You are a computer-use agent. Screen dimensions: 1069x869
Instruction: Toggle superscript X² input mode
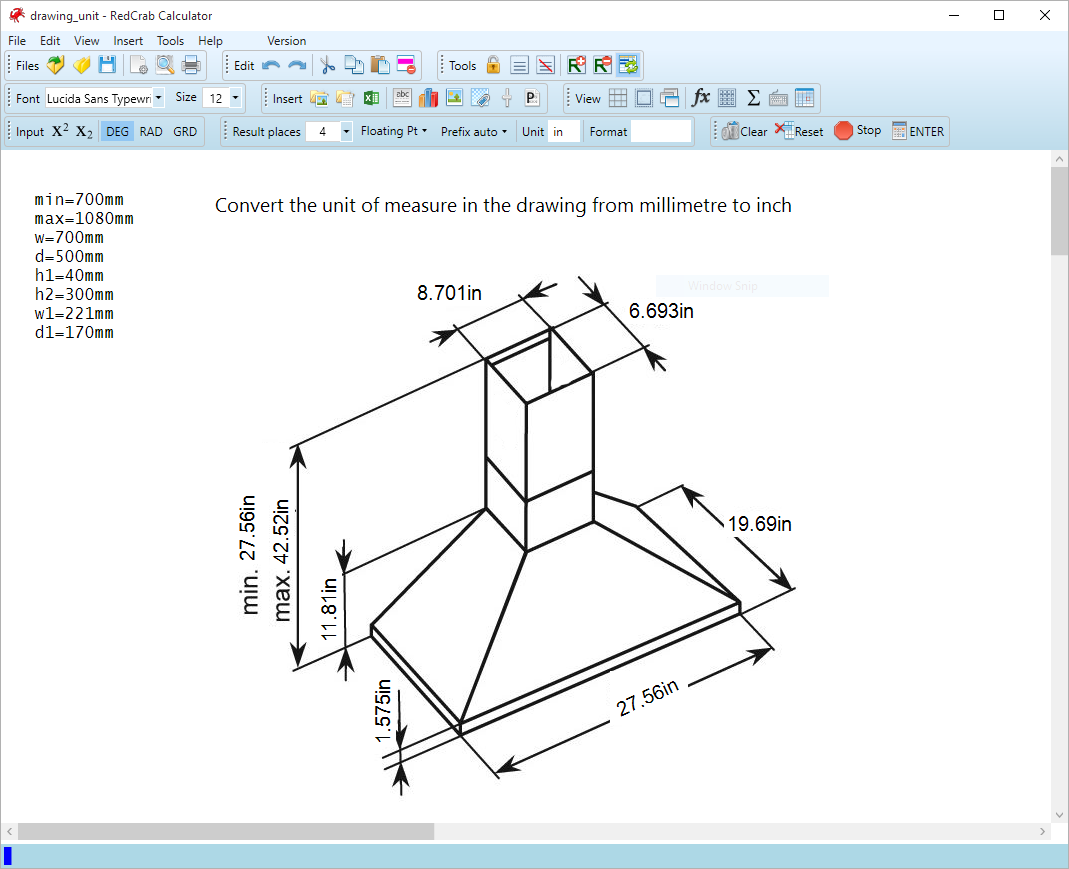60,131
